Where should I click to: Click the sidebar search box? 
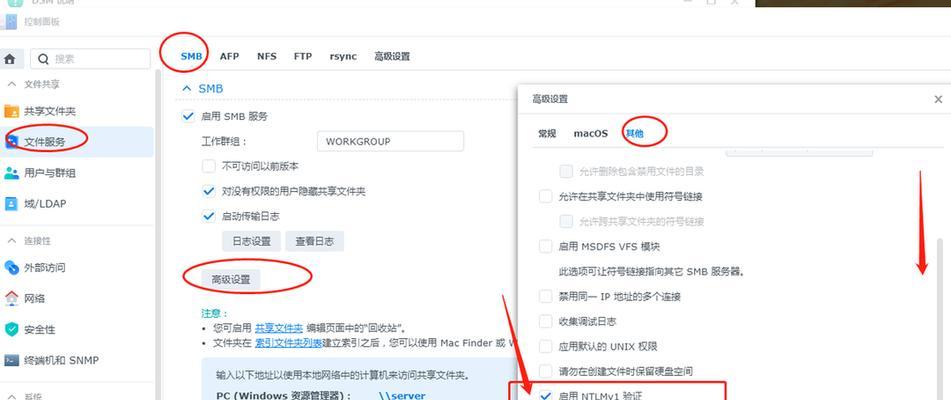click(90, 59)
